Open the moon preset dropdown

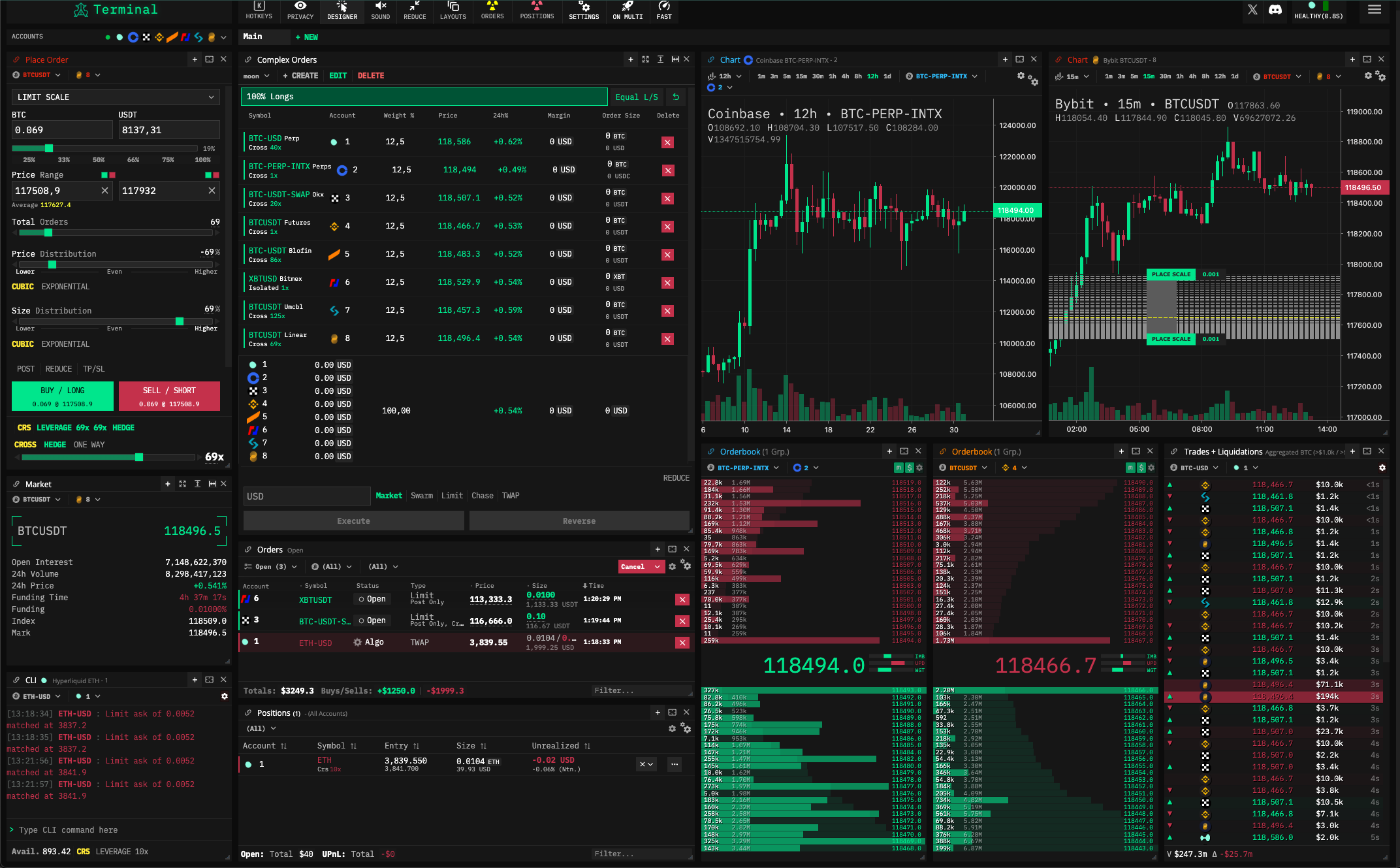click(x=257, y=76)
